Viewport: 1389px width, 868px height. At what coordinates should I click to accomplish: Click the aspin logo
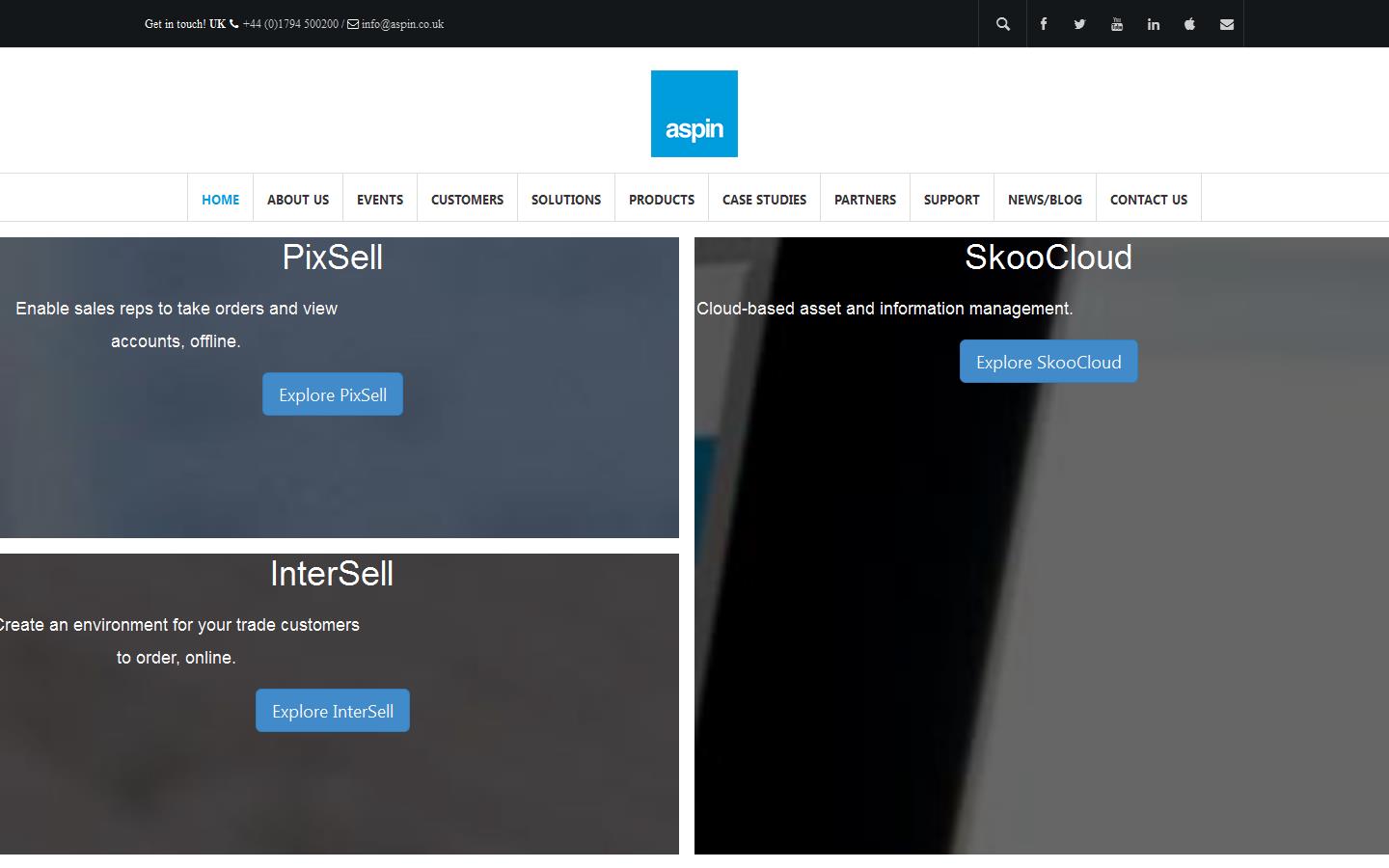coord(694,114)
